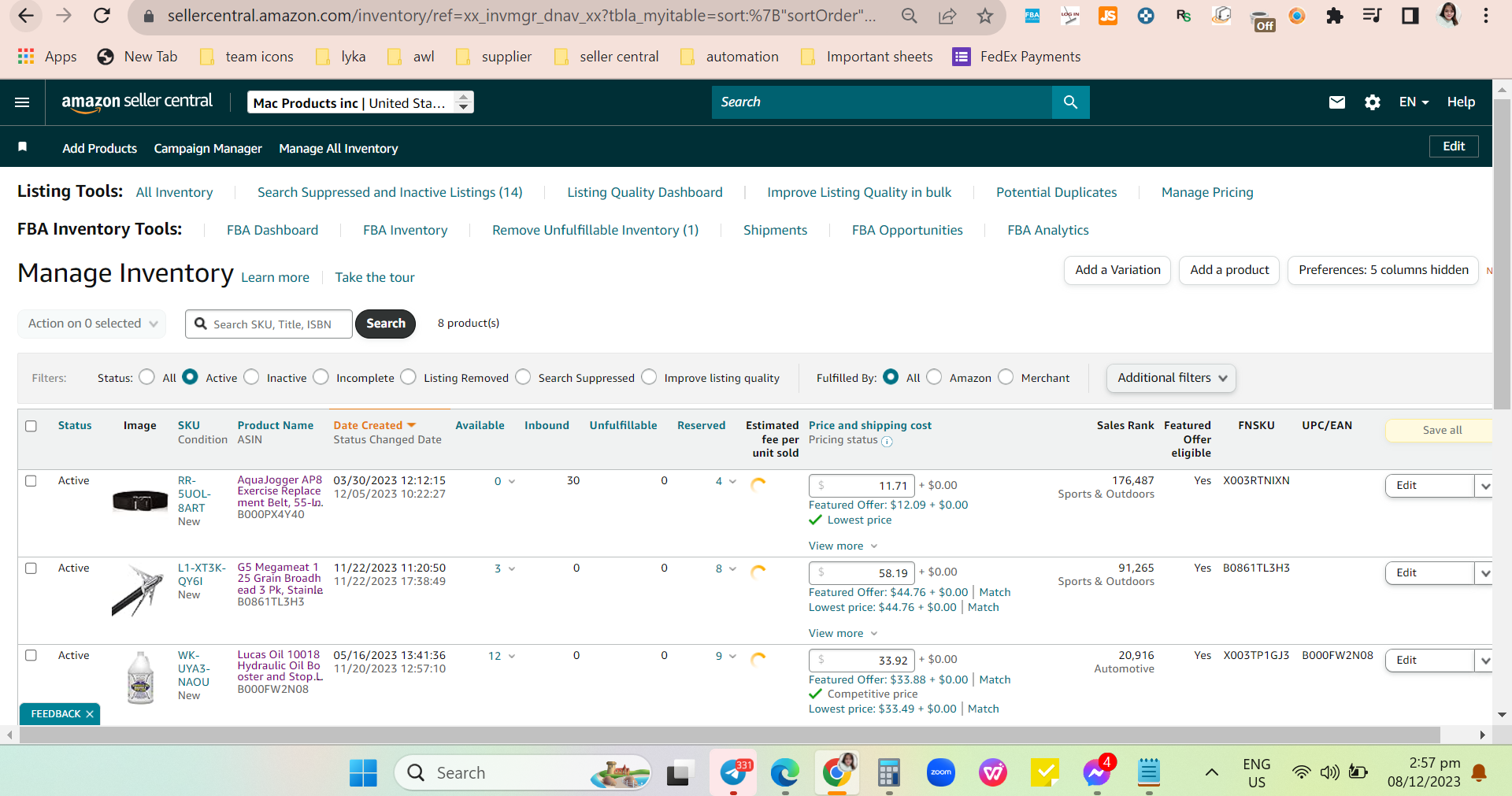
Task: Open the Action on 0 selected dropdown
Action: coord(92,324)
